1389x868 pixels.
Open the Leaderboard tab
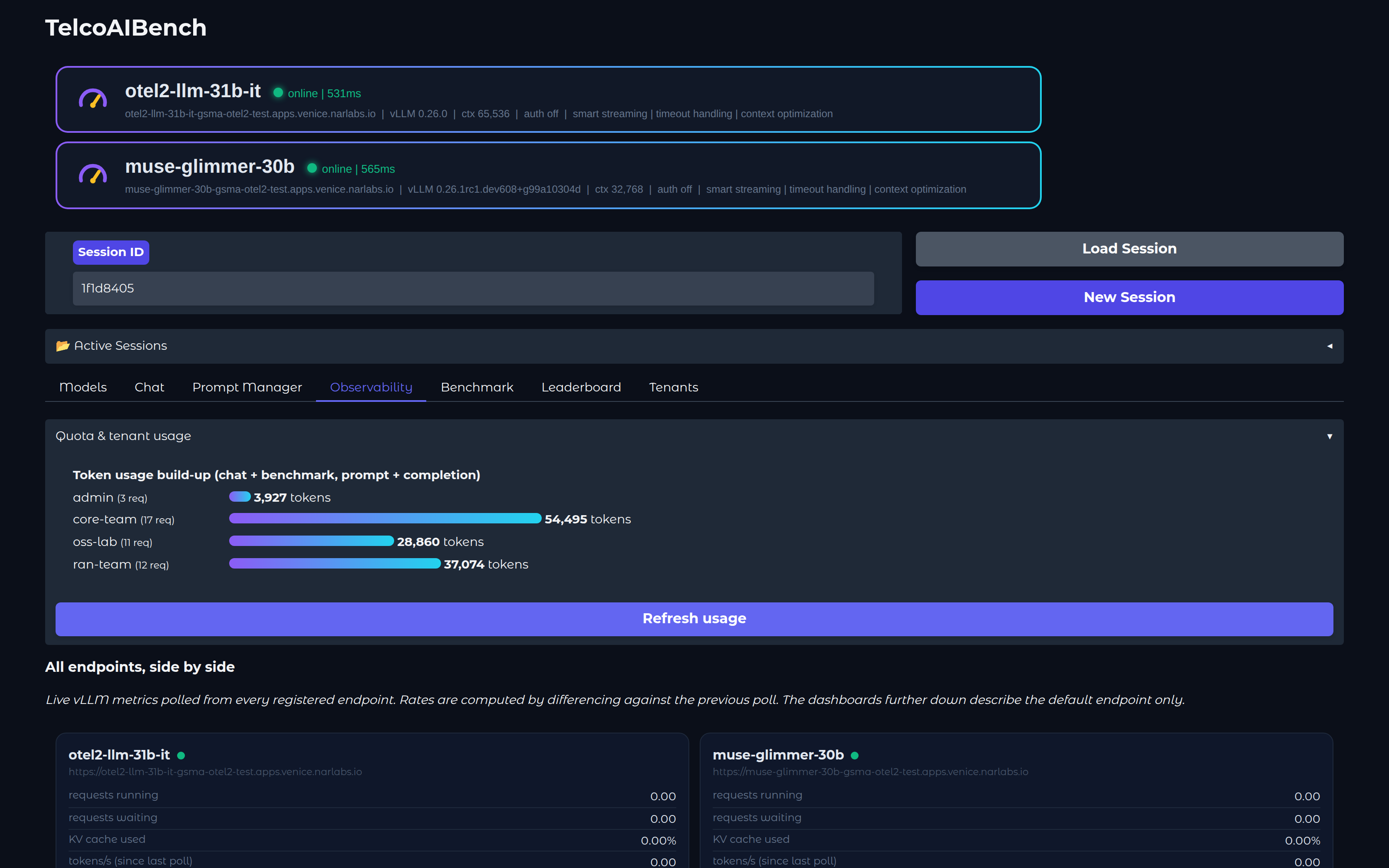point(581,388)
